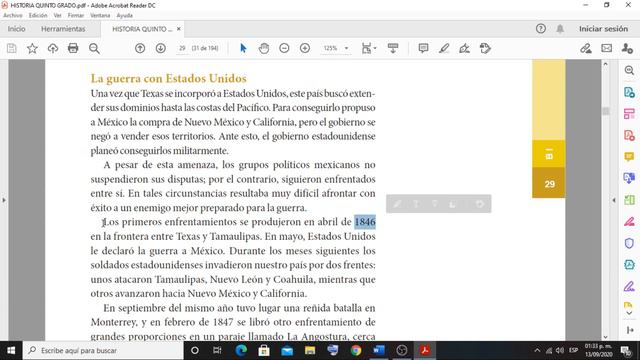Select the highlight text pen tool
640x360 pixels.
[444, 48]
